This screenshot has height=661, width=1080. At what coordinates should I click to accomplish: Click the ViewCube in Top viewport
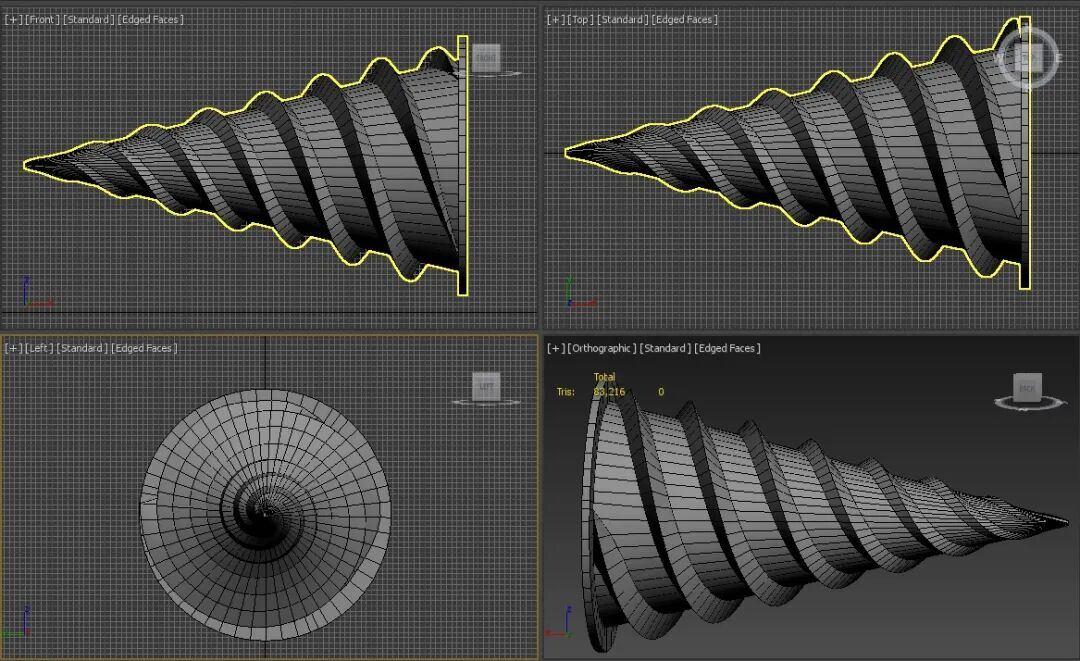1027,58
